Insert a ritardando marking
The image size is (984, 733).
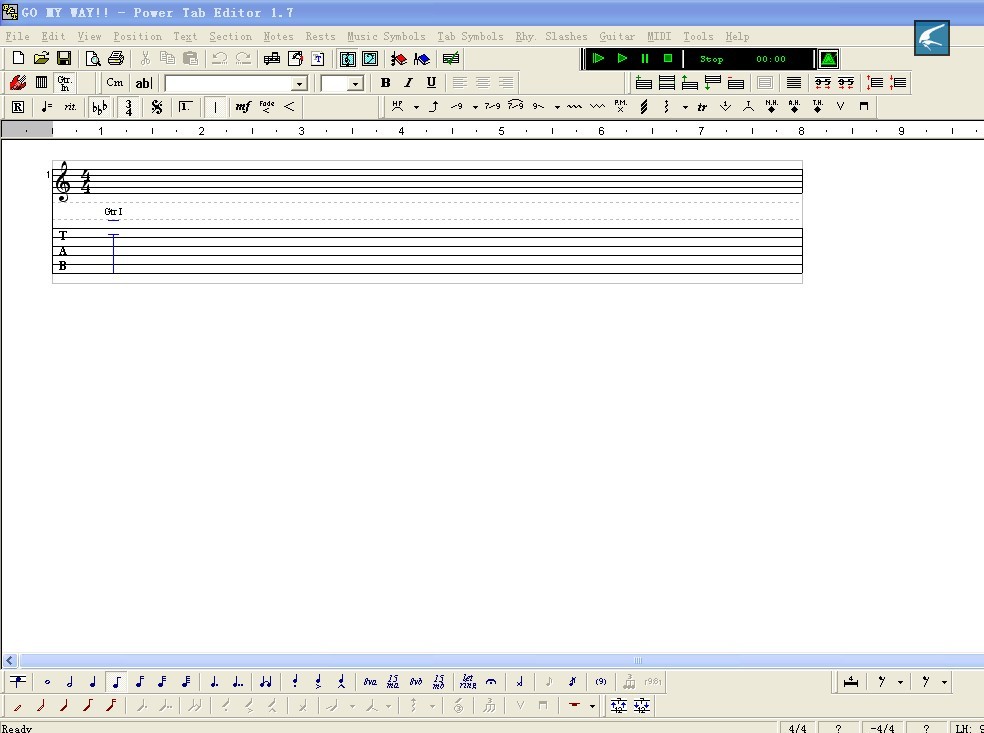[x=70, y=107]
